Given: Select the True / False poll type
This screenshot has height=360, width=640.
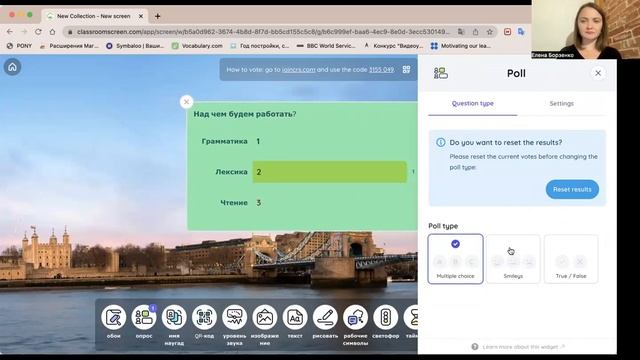Looking at the screenshot, I should coord(571,259).
